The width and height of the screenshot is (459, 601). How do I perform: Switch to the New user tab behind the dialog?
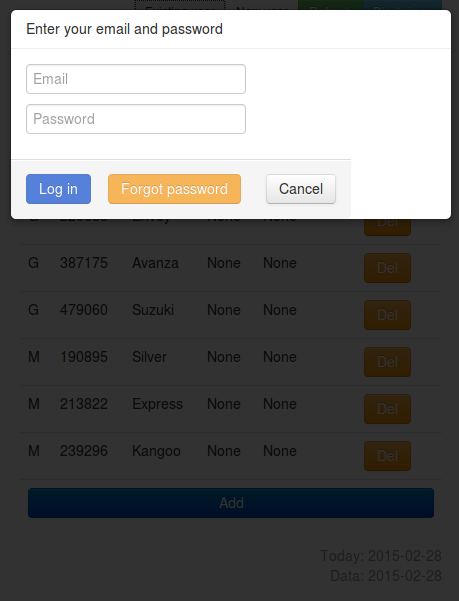pos(262,5)
